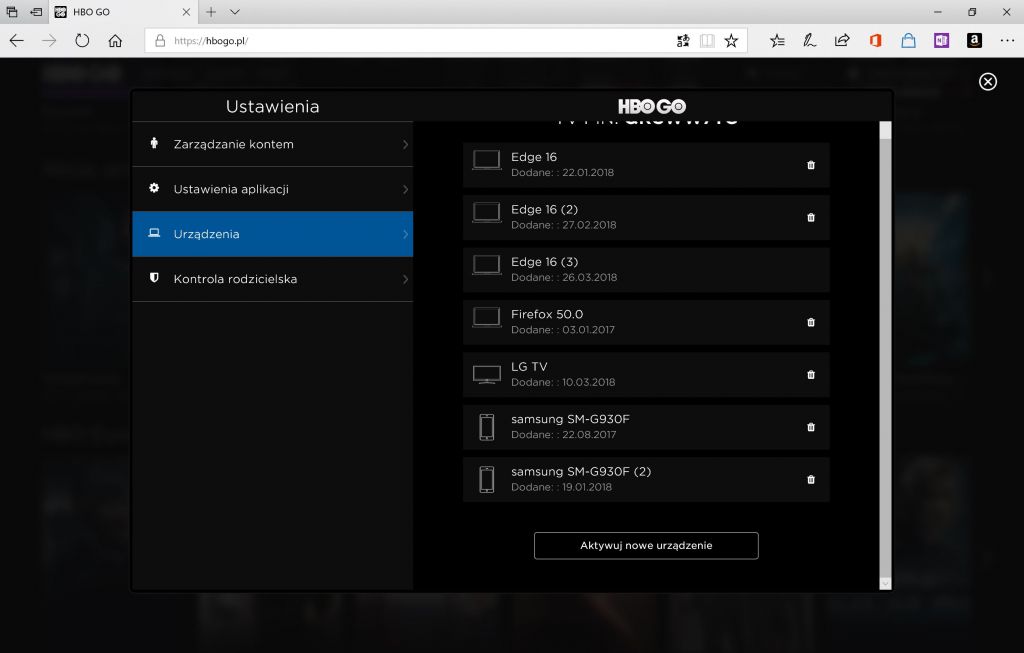
Task: Click phone icon beside samsung SM-G930F (2)
Action: pyautogui.click(x=487, y=479)
